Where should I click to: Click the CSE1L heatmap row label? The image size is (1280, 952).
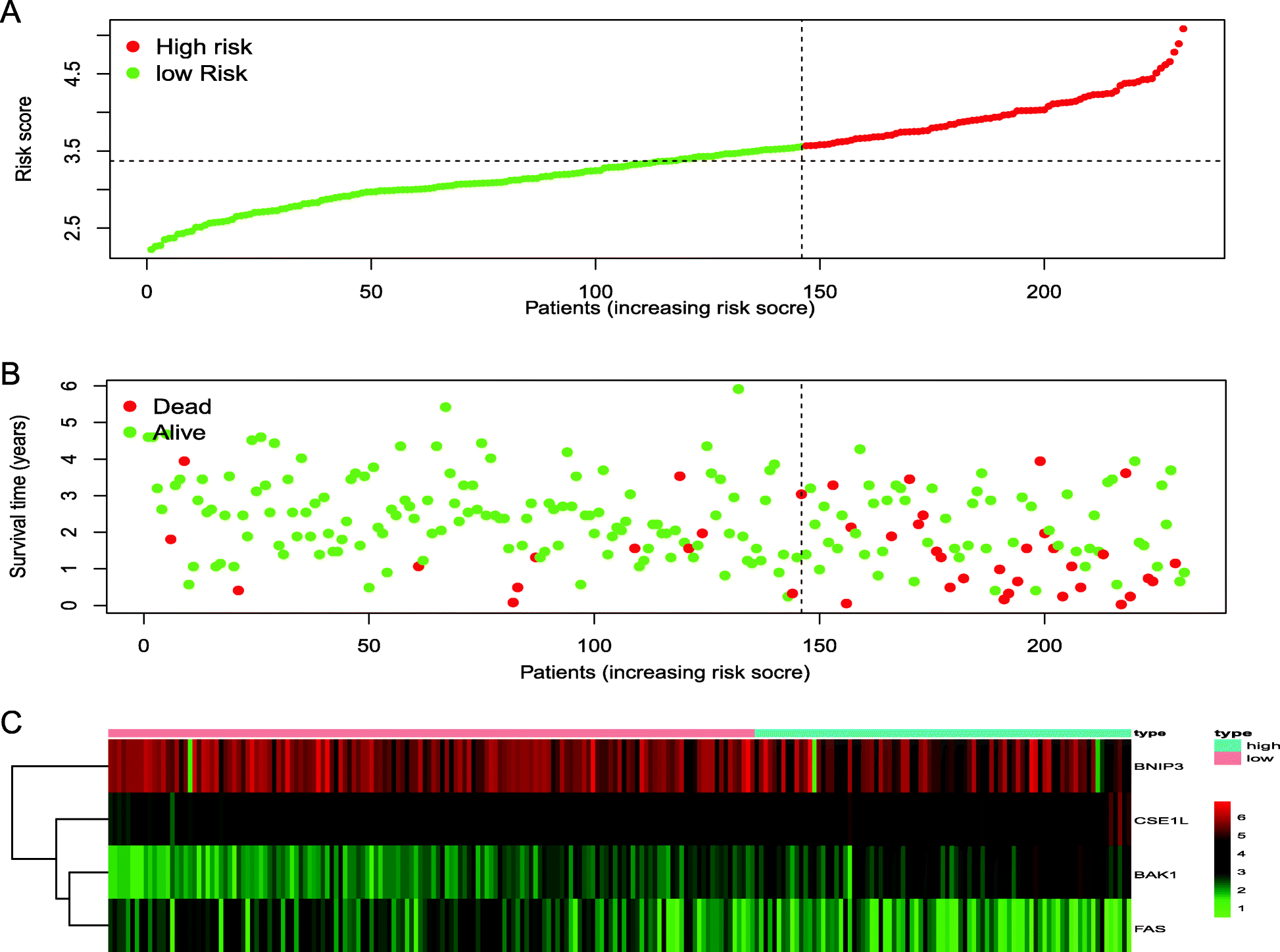pos(1161,821)
